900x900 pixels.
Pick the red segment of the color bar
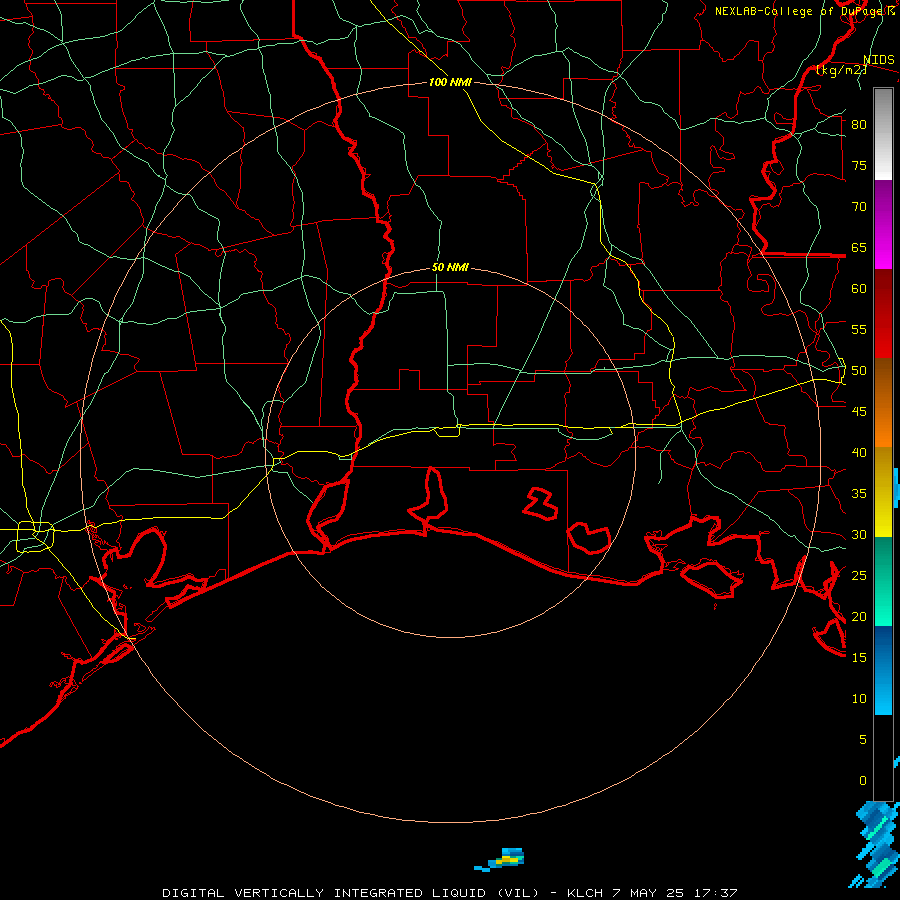(883, 314)
